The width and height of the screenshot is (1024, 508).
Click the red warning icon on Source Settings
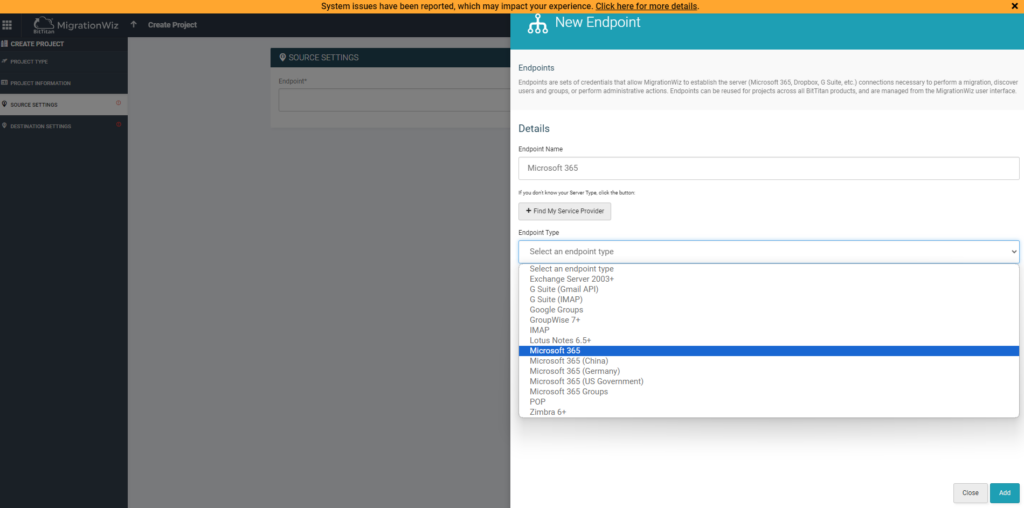[x=119, y=103]
